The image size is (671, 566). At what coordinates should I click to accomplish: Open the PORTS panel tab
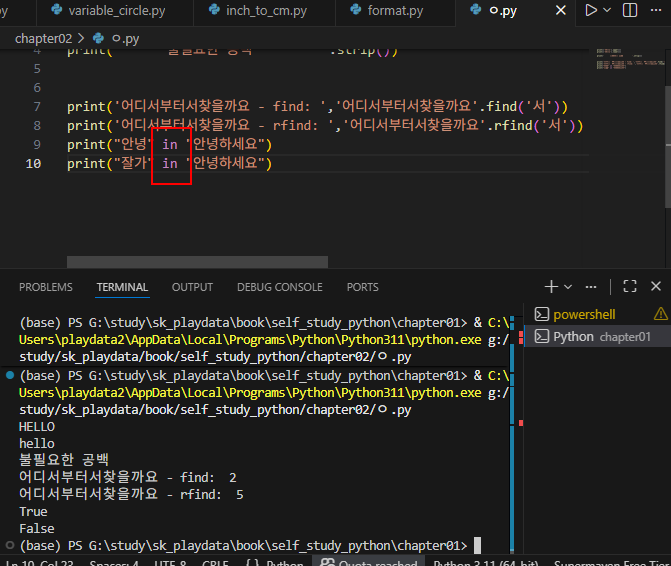click(x=362, y=287)
